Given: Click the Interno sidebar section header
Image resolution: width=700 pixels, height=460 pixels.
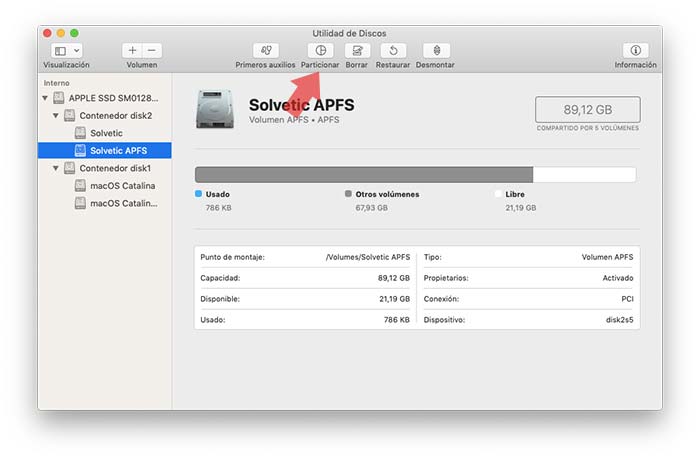Looking at the screenshot, I should (x=56, y=83).
